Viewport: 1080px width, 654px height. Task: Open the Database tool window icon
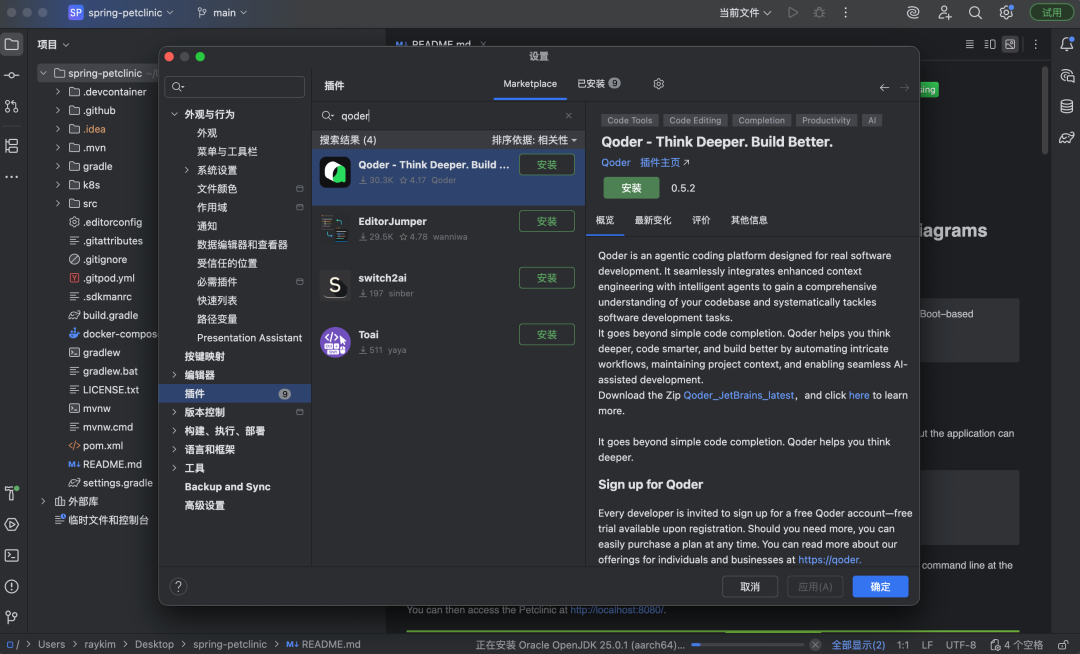click(1067, 106)
